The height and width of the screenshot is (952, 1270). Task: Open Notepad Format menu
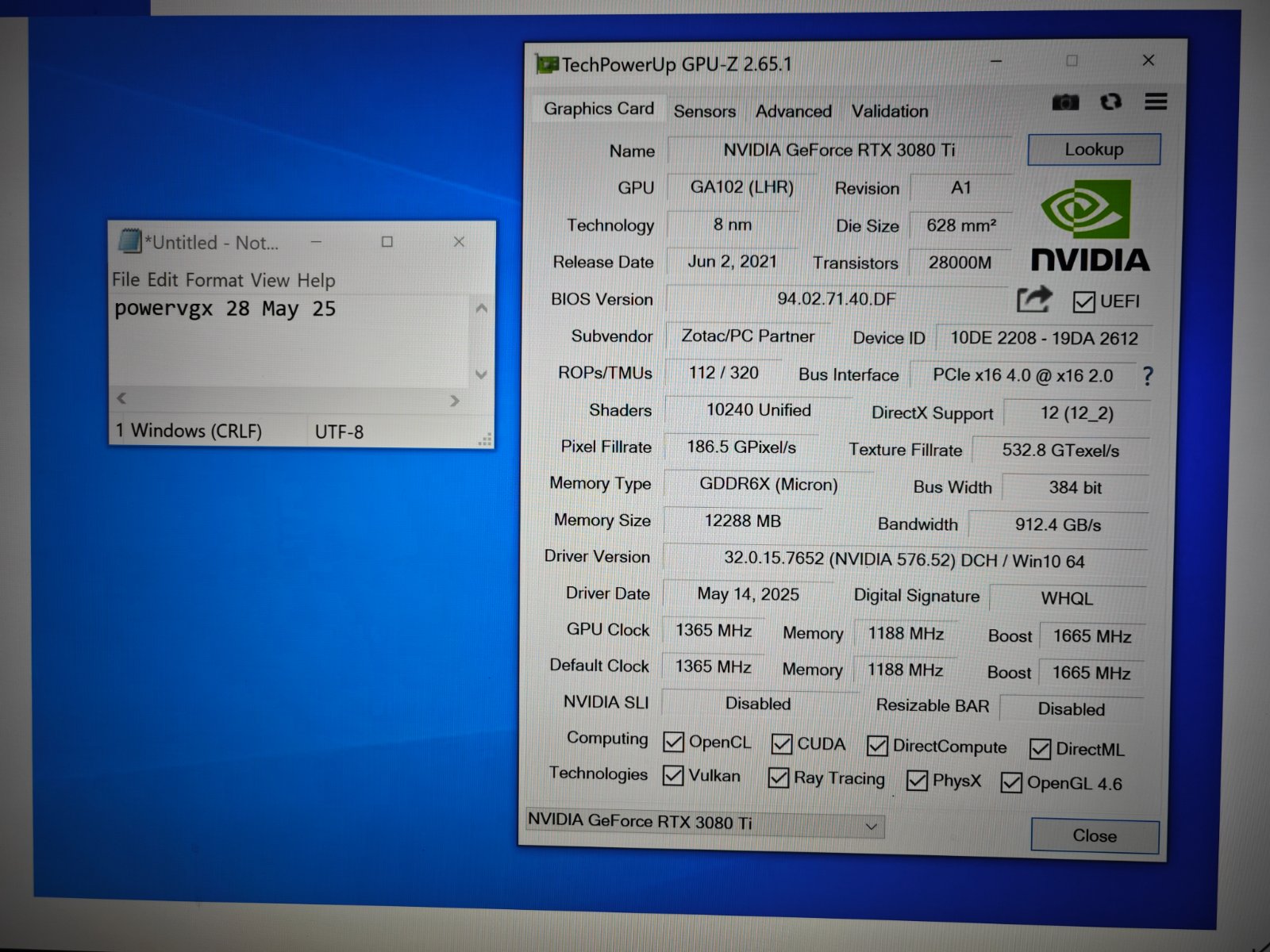pos(214,280)
